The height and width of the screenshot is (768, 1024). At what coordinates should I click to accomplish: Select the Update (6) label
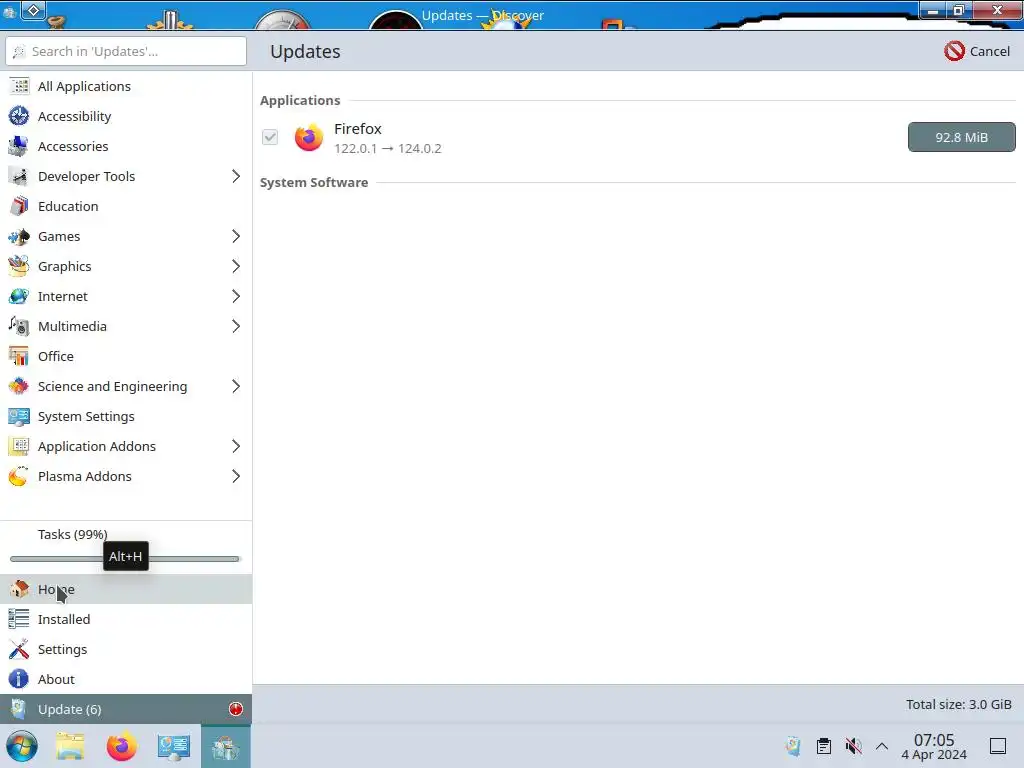[70, 709]
